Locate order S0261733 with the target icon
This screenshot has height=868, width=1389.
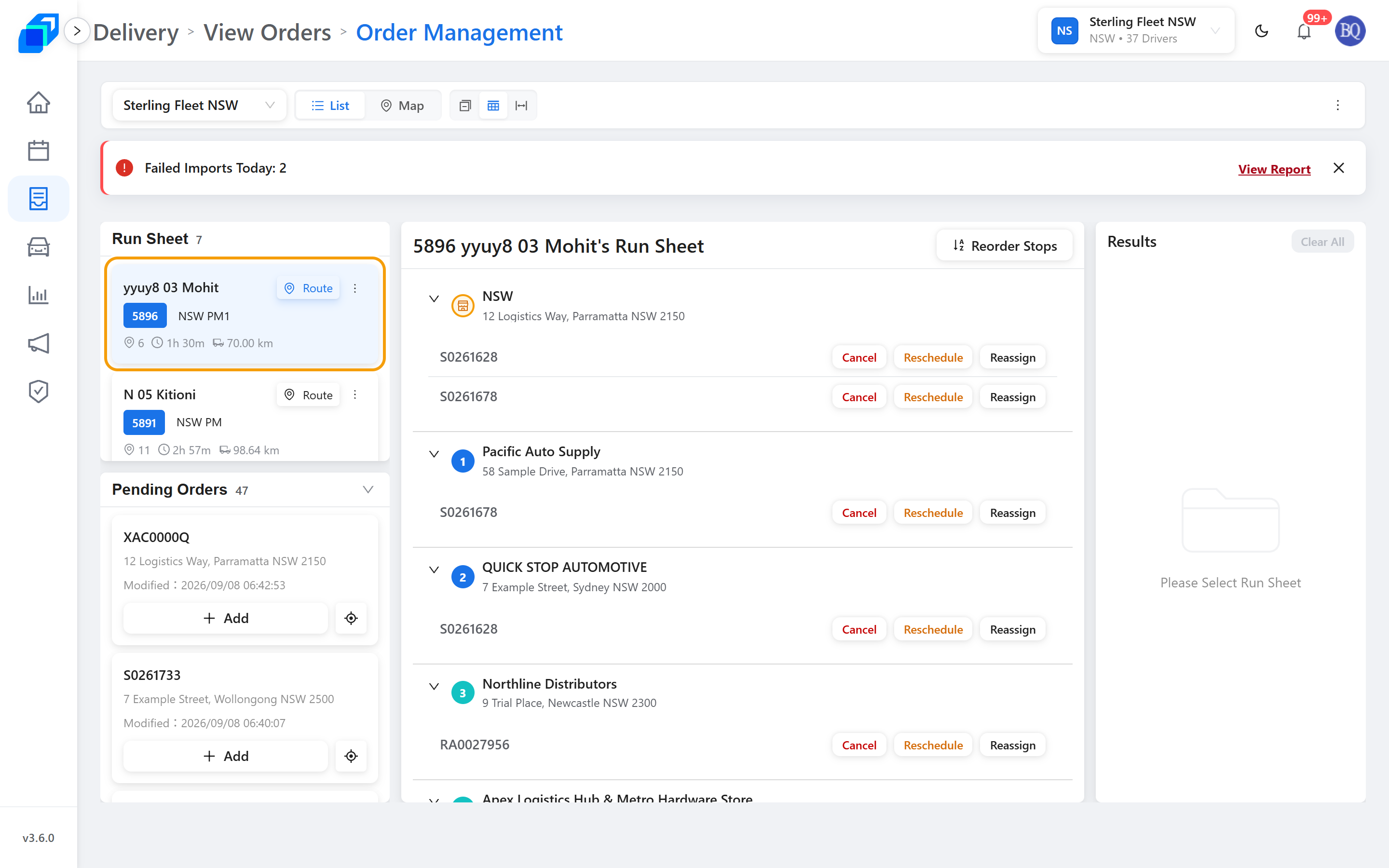click(351, 756)
